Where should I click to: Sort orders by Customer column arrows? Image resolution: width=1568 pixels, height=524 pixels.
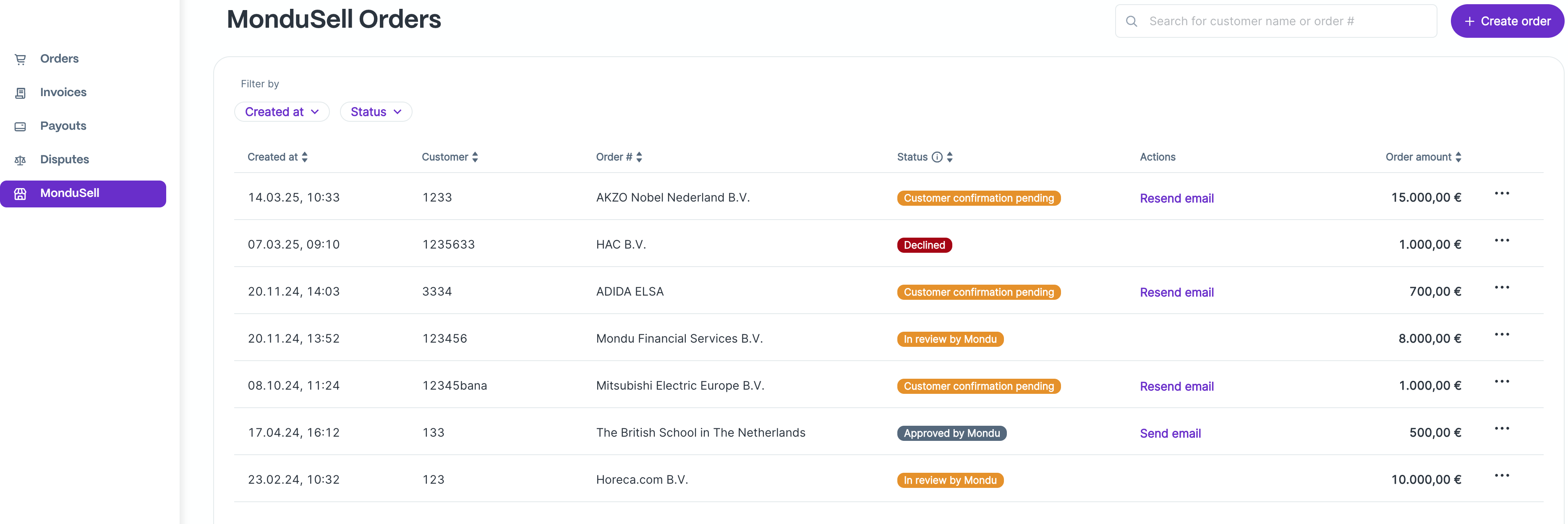tap(475, 157)
